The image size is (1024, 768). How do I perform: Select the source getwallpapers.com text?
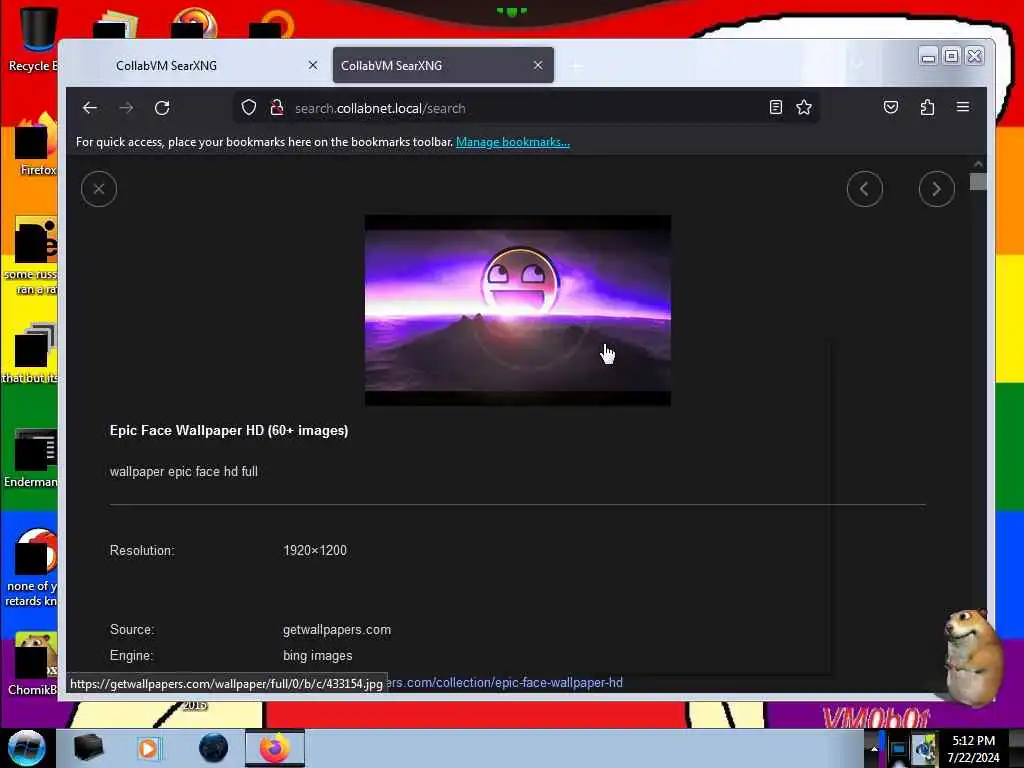tap(337, 630)
